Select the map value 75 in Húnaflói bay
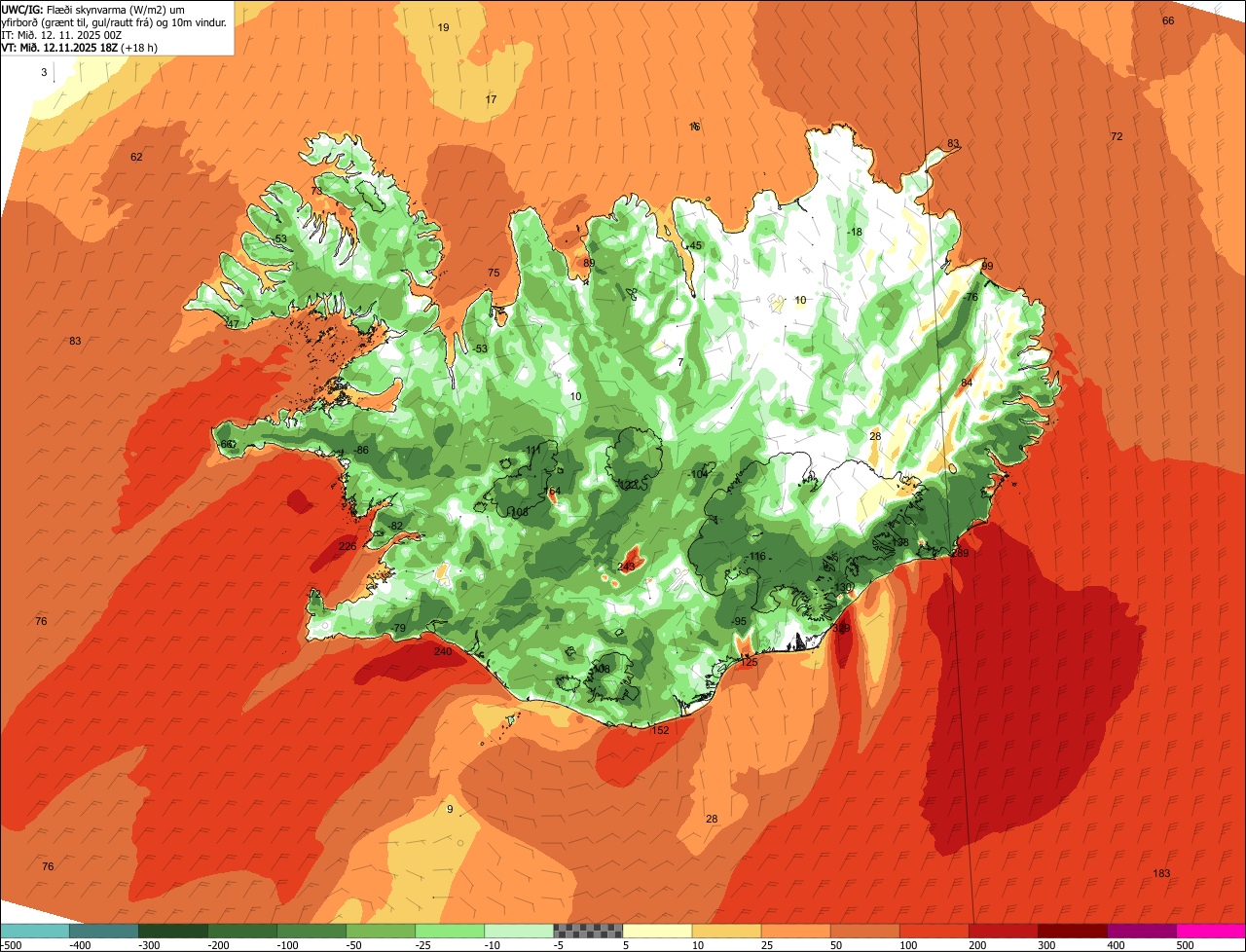This screenshot has width=1246, height=952. pos(494,273)
